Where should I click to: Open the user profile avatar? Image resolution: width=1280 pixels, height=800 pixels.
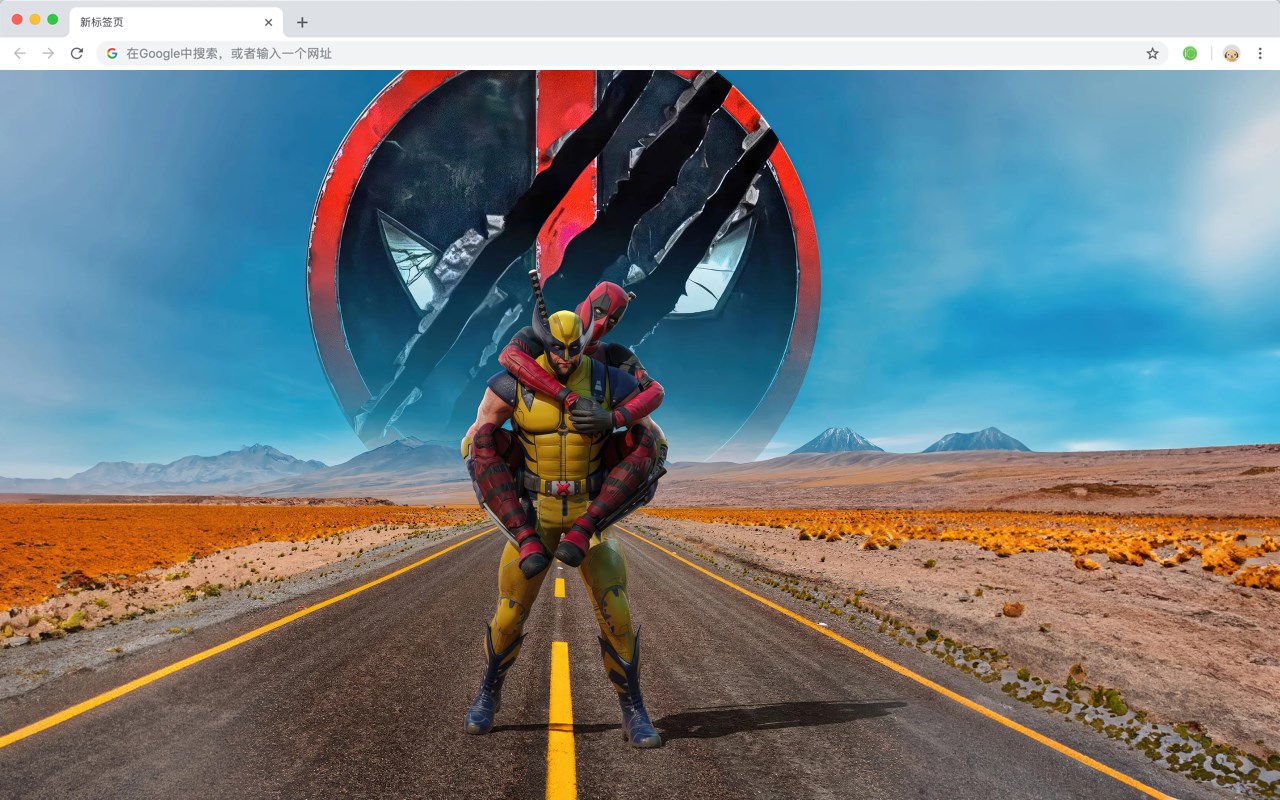[x=1231, y=53]
